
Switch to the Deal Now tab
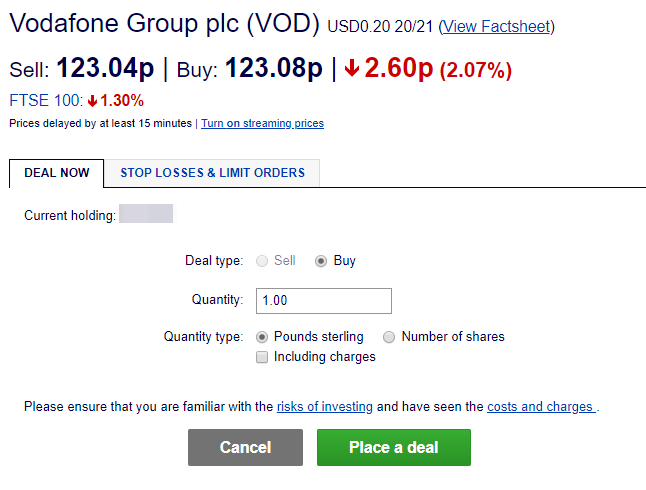click(57, 173)
